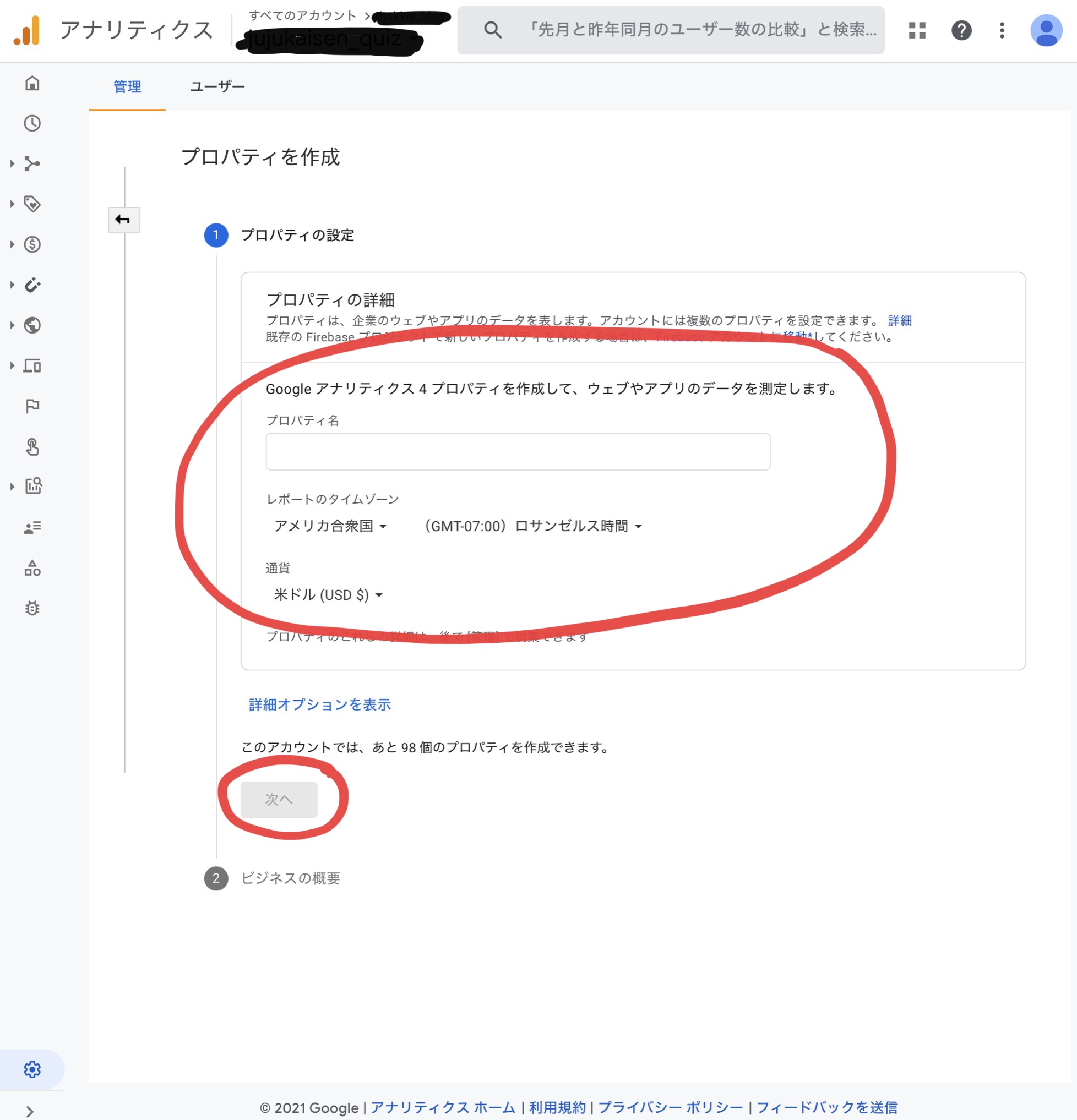The width and height of the screenshot is (1077, 1120).
Task: Expand the sidebar with bottom chevron
Action: click(x=30, y=1111)
